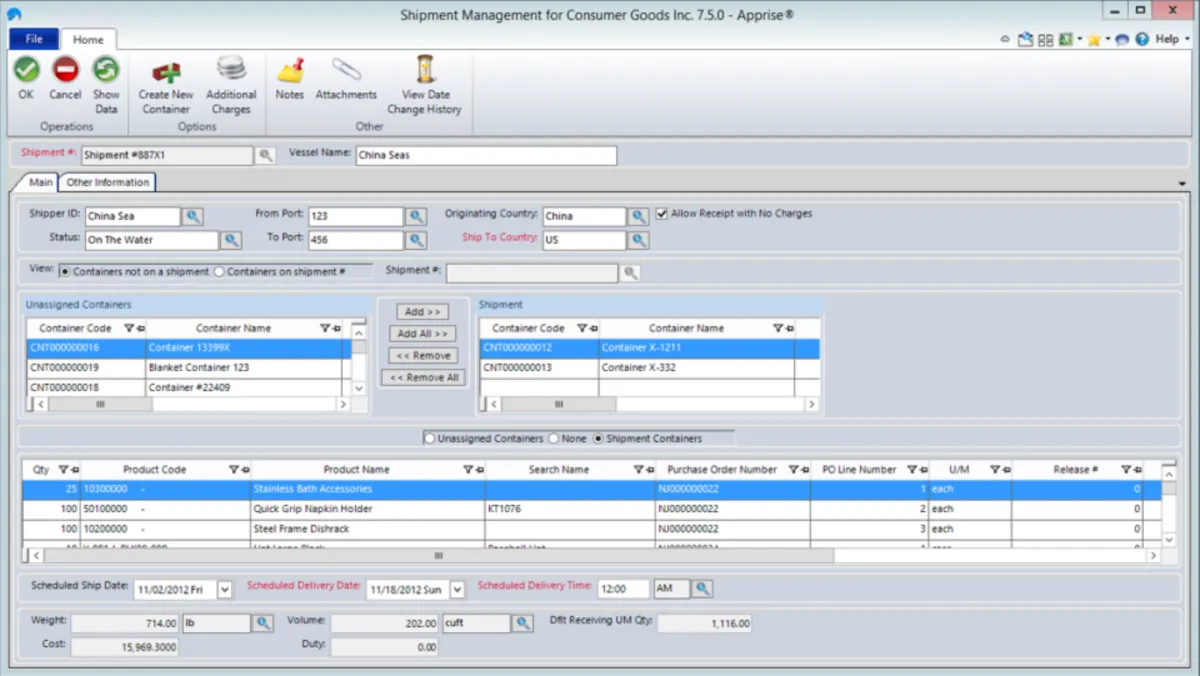Collapse ribbon using the up caret icon
Screen dimensions: 1200x676
pos(1005,39)
